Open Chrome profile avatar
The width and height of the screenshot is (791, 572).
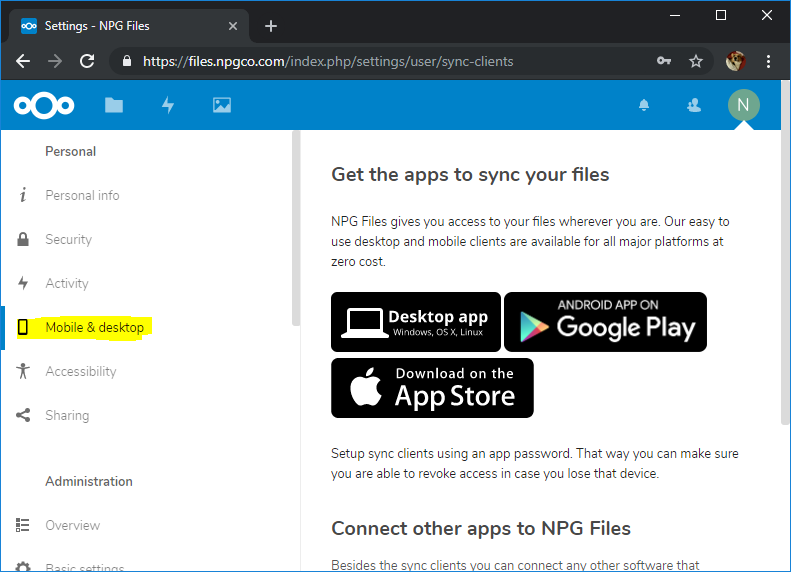click(x=736, y=62)
